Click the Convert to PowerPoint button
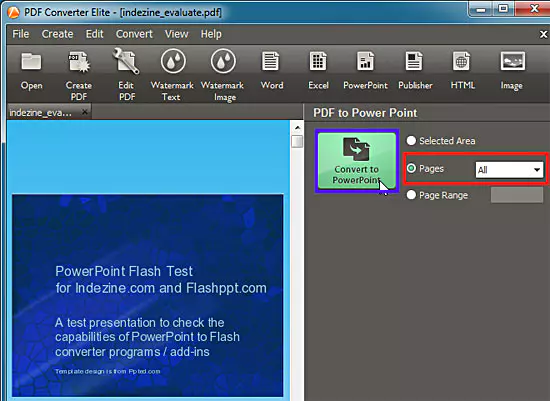Viewport: 550px width, 401px height. point(357,161)
